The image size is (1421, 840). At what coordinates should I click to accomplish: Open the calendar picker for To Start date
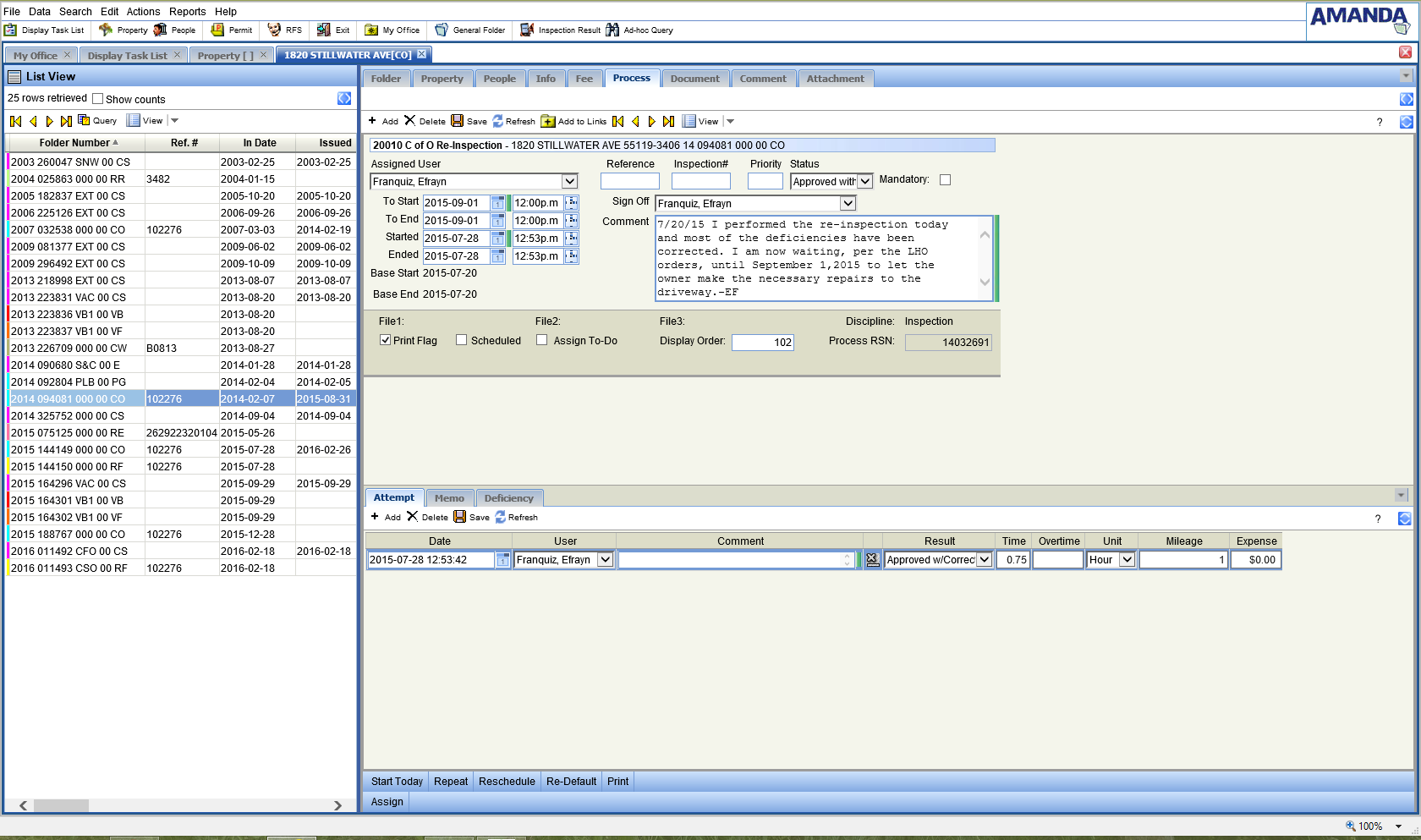tap(498, 203)
